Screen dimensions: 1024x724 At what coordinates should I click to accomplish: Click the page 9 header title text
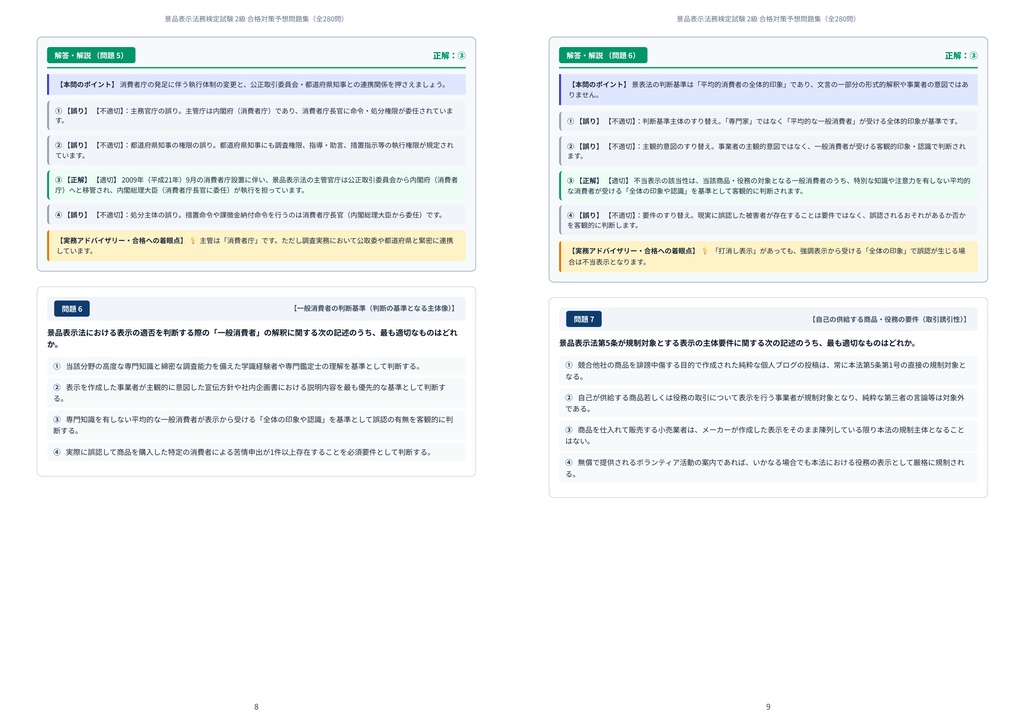pos(766,19)
